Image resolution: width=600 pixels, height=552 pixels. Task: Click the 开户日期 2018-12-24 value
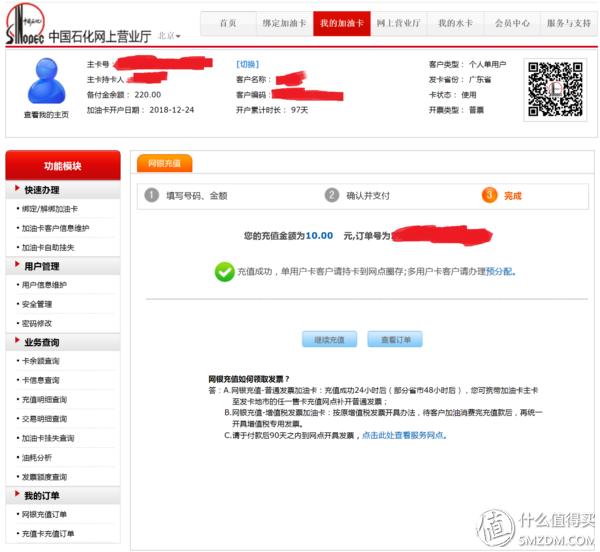[x=171, y=110]
